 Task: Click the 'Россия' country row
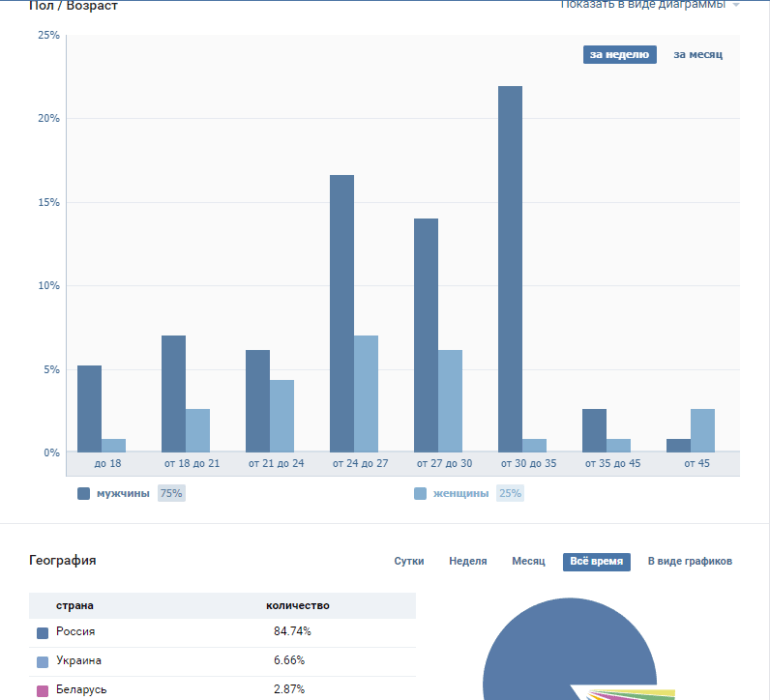[x=222, y=633]
